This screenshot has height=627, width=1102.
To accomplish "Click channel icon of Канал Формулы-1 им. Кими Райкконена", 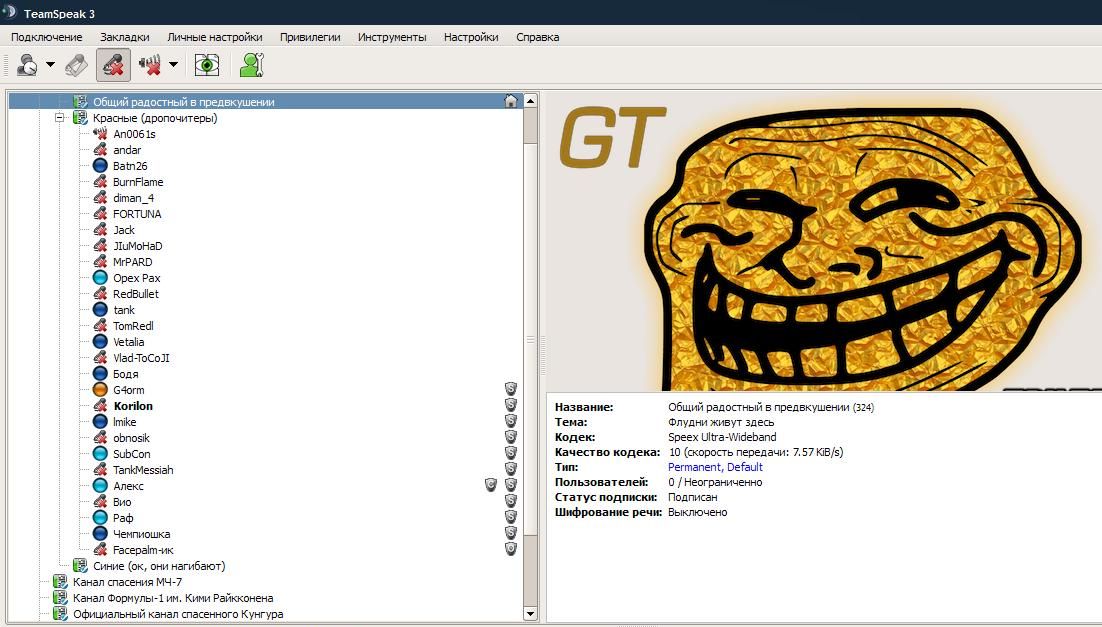I will 60,598.
